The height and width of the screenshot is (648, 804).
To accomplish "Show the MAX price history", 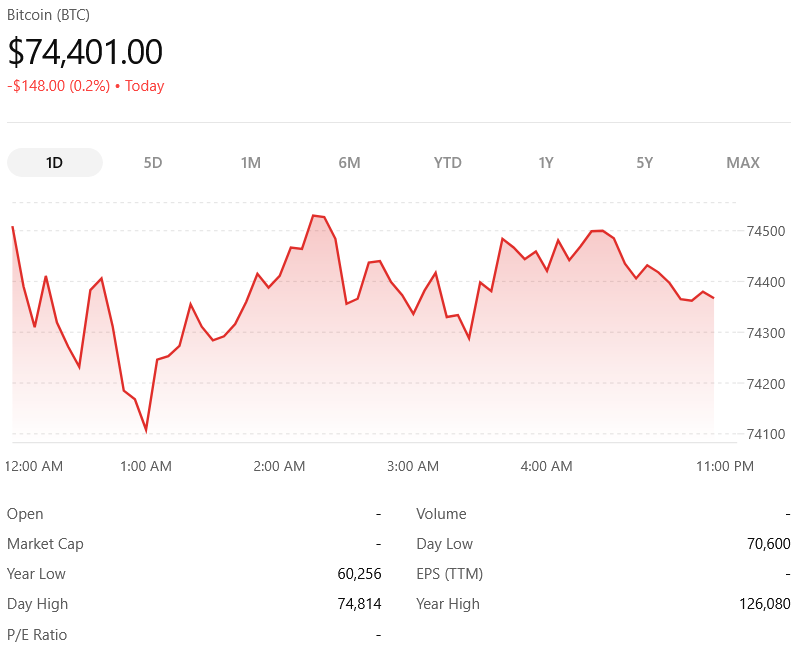I will pyautogui.click(x=743, y=162).
